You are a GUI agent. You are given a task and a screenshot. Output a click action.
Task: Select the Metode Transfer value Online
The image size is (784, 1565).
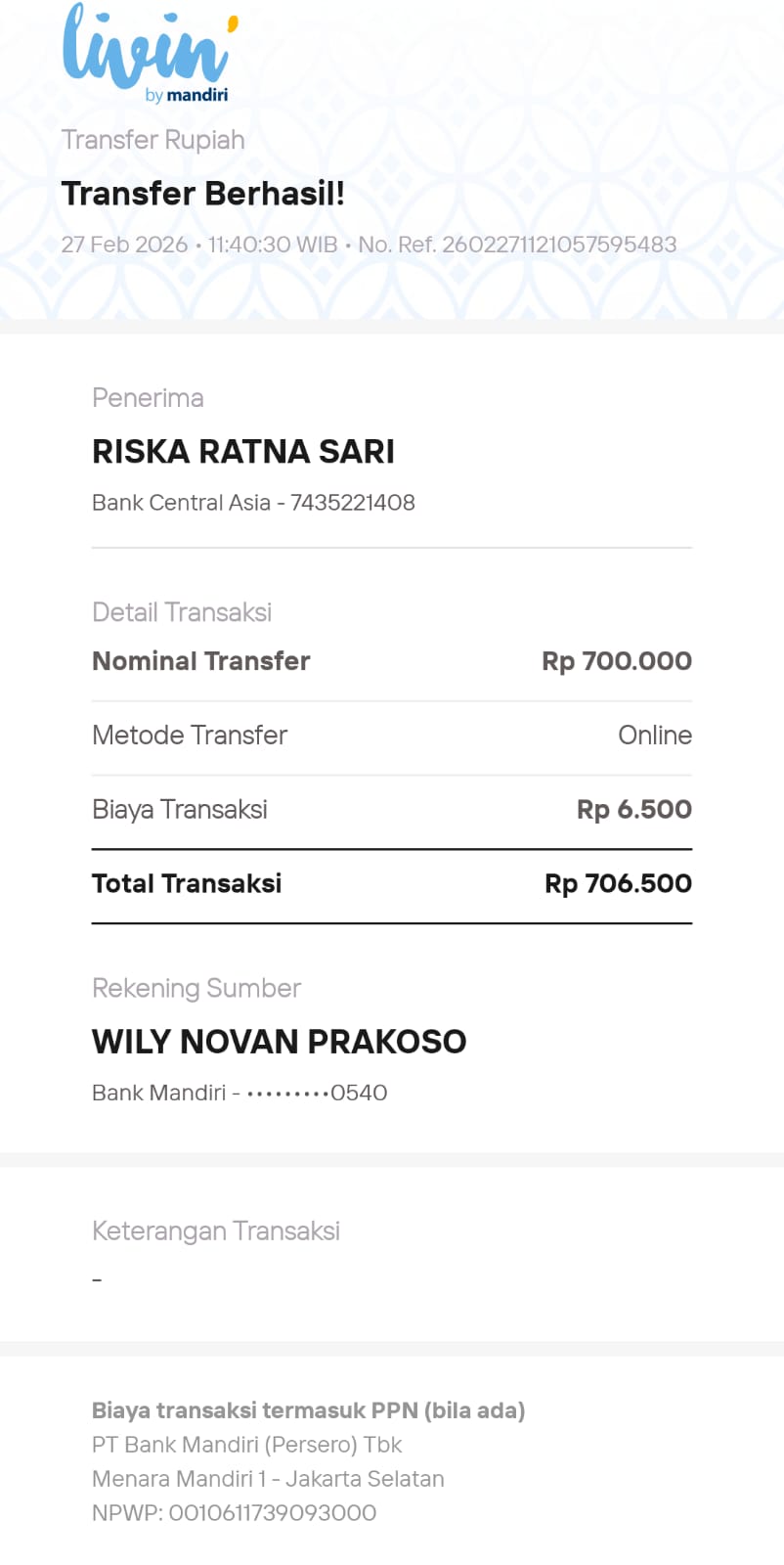click(x=654, y=736)
